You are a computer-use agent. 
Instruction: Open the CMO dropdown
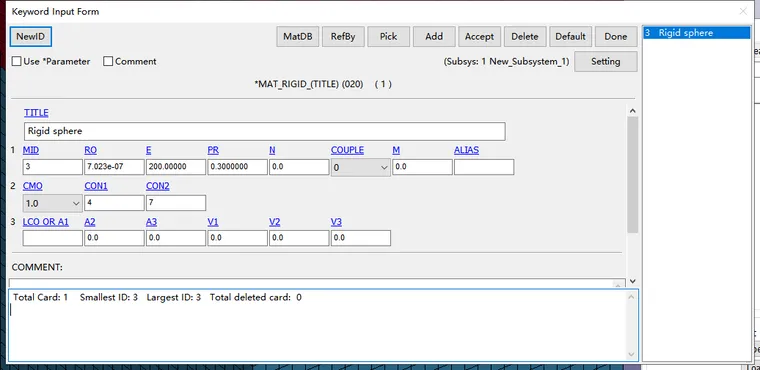point(52,203)
